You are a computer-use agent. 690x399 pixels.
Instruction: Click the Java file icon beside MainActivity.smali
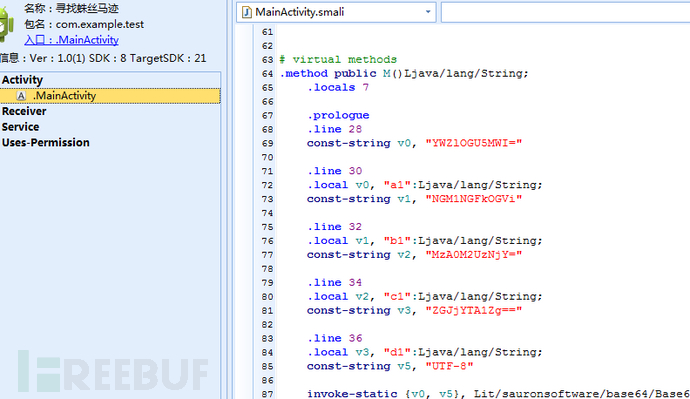pos(247,12)
